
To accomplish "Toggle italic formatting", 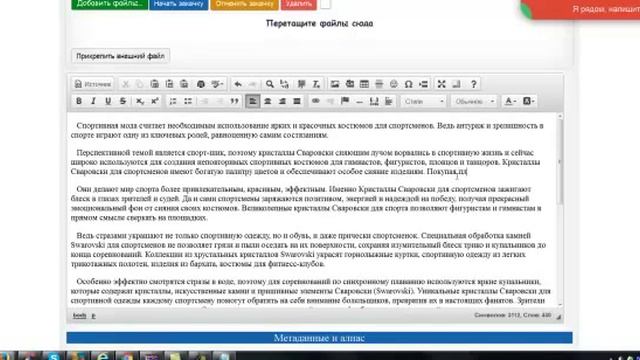I will [93, 101].
